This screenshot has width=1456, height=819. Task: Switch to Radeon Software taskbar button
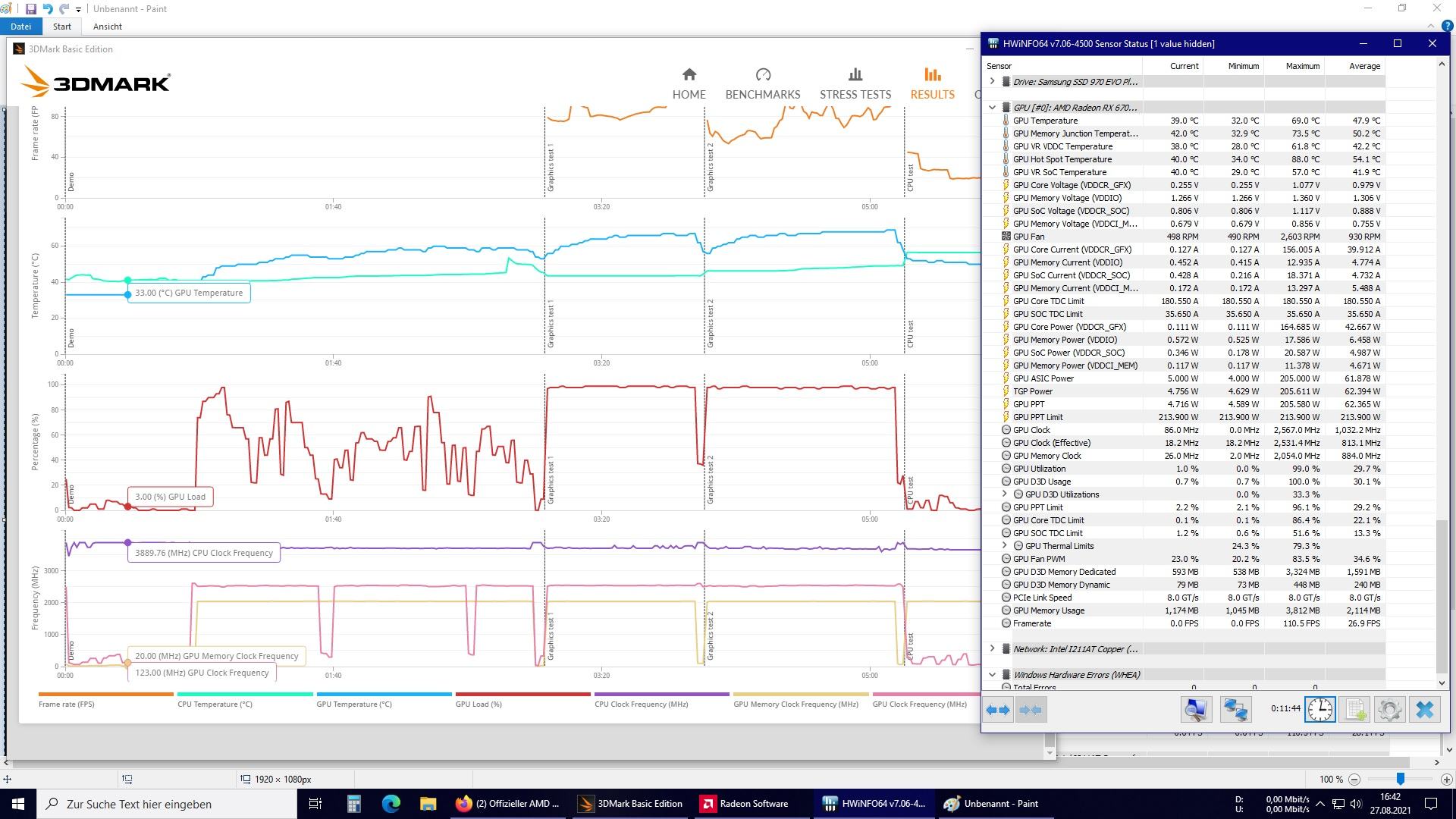click(752, 804)
